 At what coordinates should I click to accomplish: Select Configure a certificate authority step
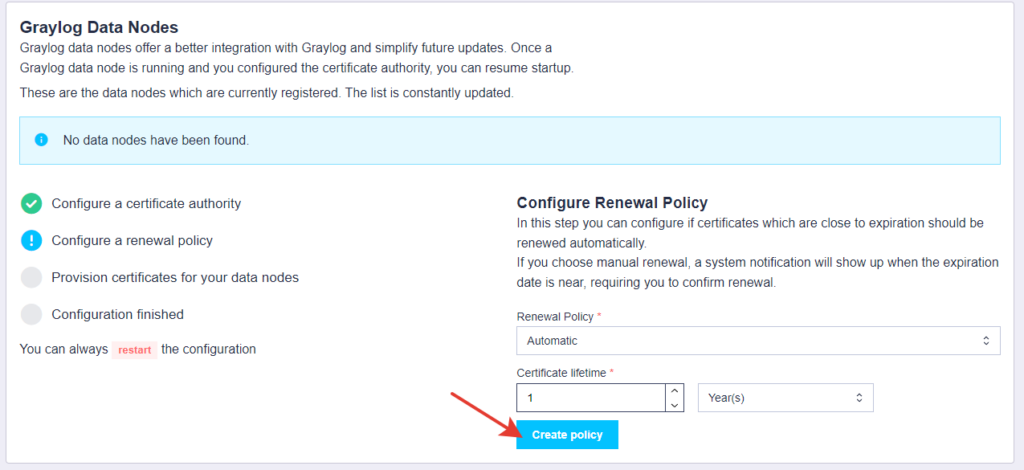(x=146, y=204)
